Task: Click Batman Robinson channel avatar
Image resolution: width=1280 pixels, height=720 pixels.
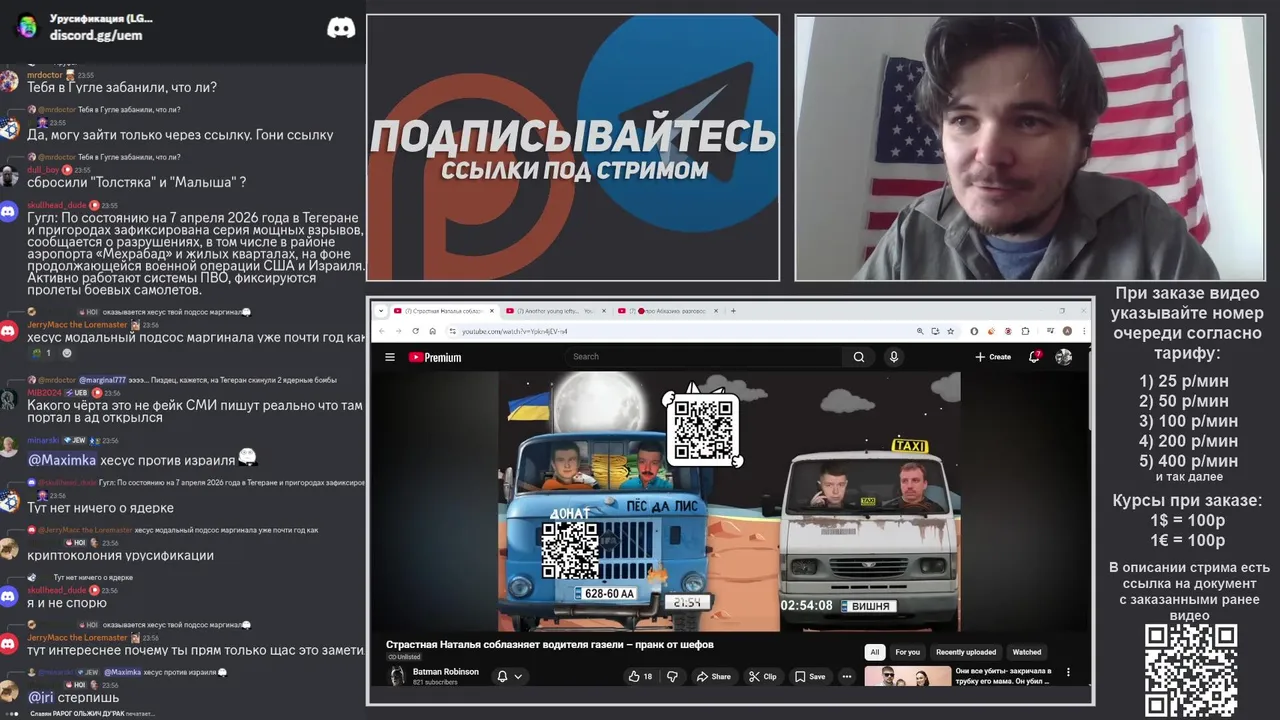Action: click(x=397, y=676)
